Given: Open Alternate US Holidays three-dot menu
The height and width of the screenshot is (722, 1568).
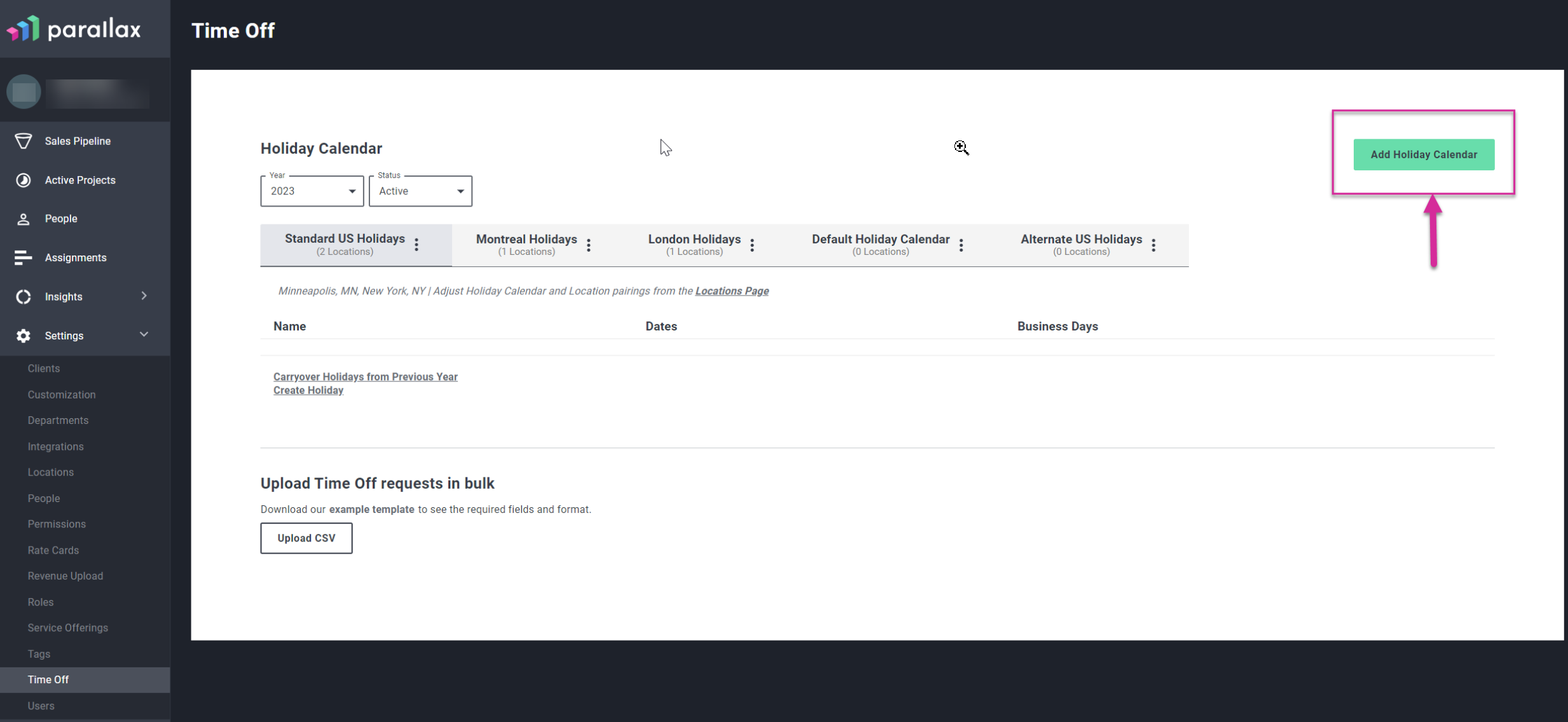Looking at the screenshot, I should 1153,245.
